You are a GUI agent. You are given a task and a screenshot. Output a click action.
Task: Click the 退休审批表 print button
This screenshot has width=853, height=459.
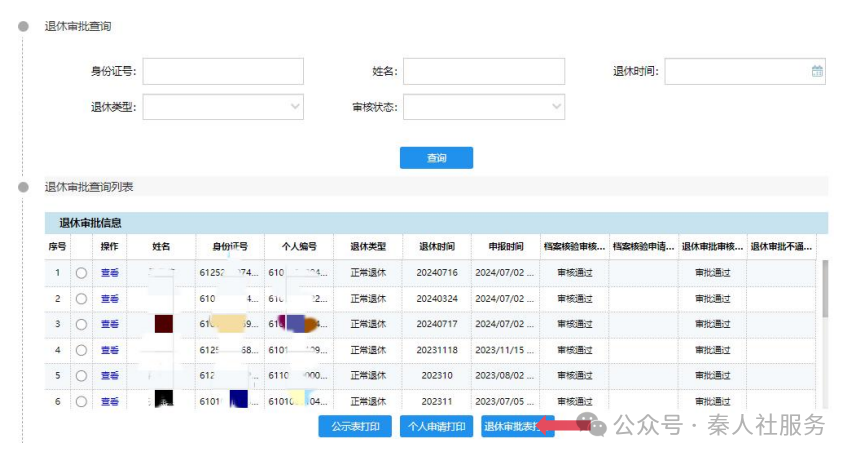click(517, 426)
